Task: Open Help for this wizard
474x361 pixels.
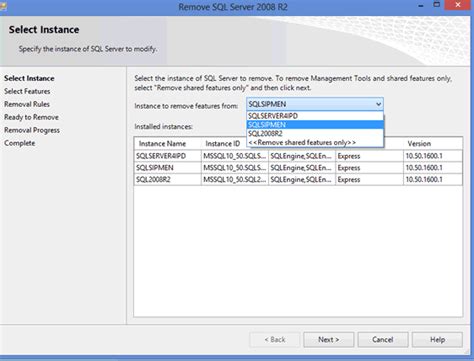Action: [x=437, y=340]
